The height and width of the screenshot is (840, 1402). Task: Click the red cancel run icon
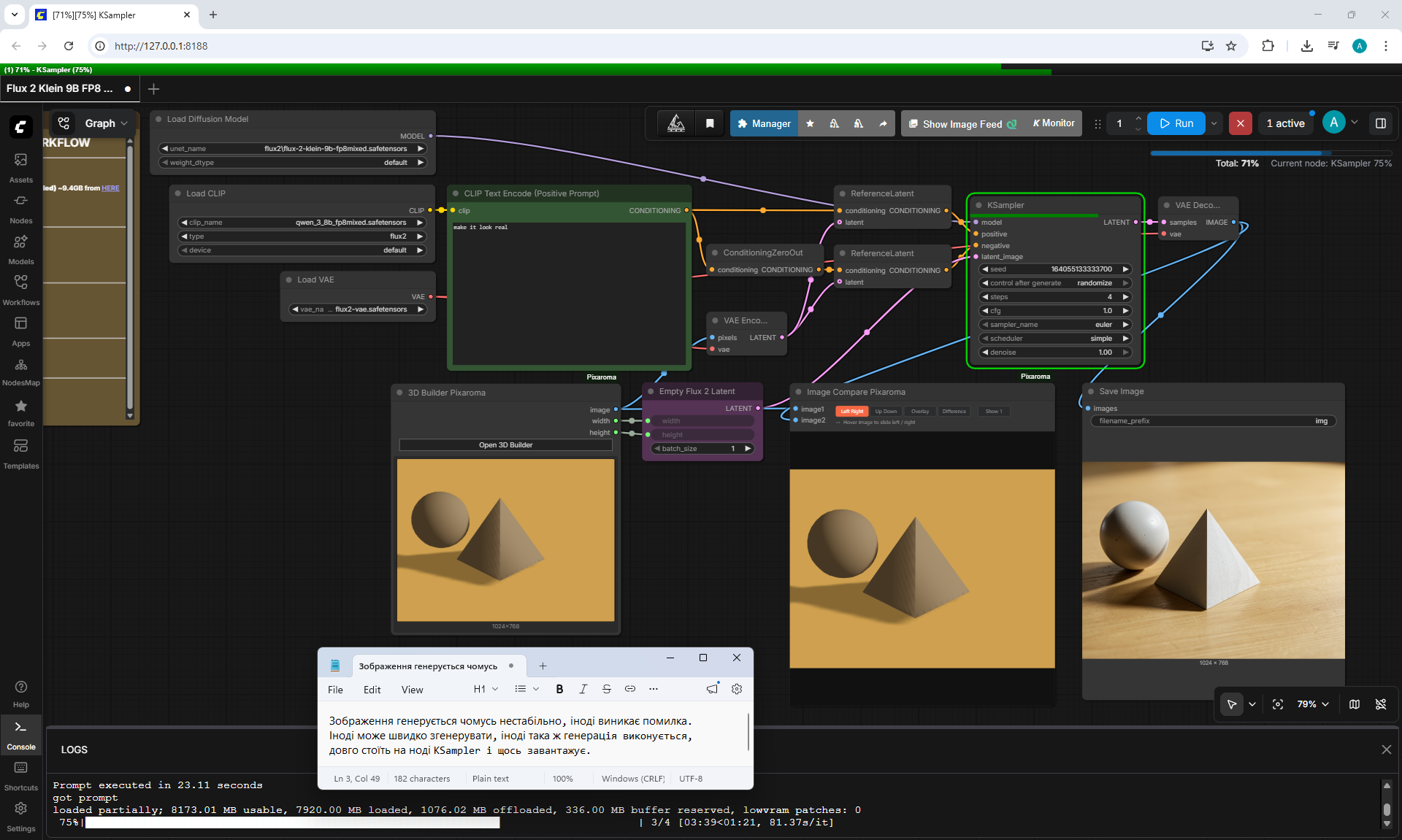click(x=1240, y=123)
